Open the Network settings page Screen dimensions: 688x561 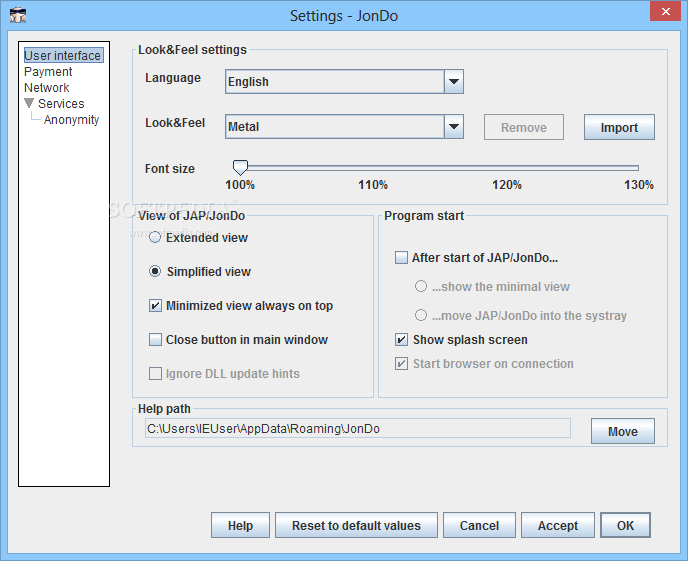point(47,88)
